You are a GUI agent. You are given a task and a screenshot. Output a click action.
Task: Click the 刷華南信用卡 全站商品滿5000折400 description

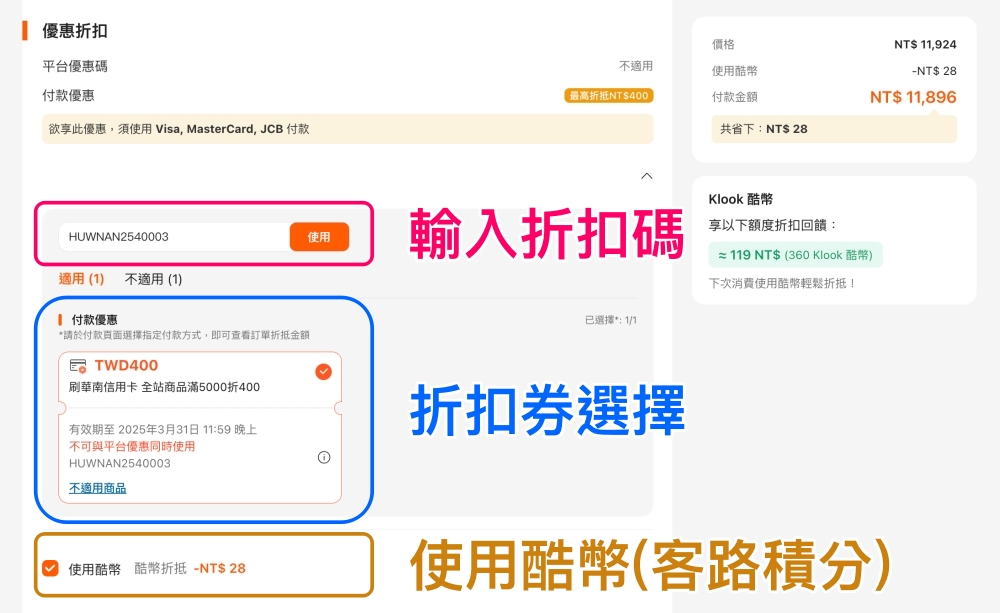click(x=165, y=387)
